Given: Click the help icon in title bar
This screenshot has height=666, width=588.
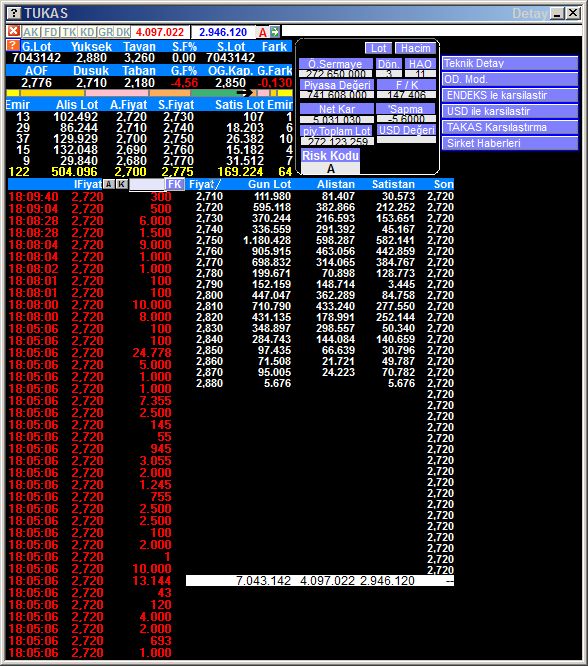Looking at the screenshot, I should tap(14, 13).
